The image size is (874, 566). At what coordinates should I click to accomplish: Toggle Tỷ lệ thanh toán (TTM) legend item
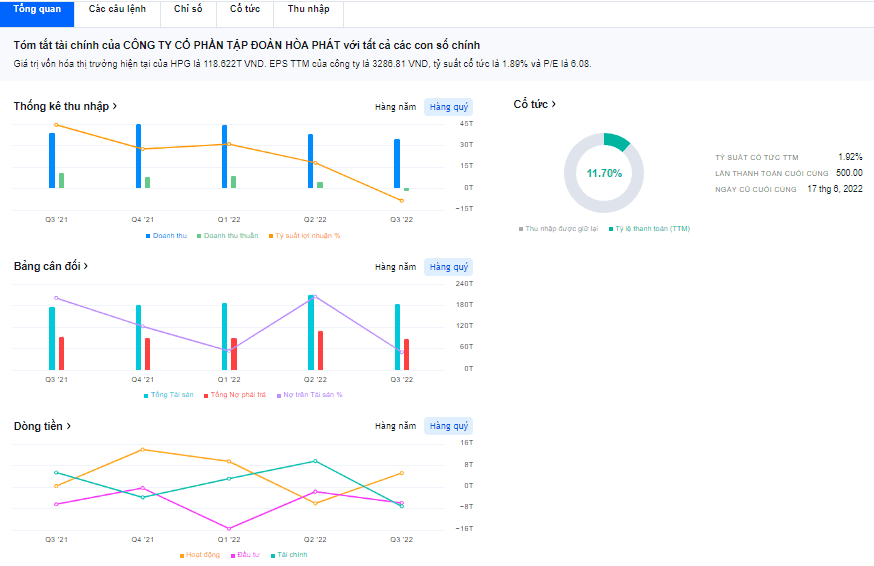tap(649, 229)
